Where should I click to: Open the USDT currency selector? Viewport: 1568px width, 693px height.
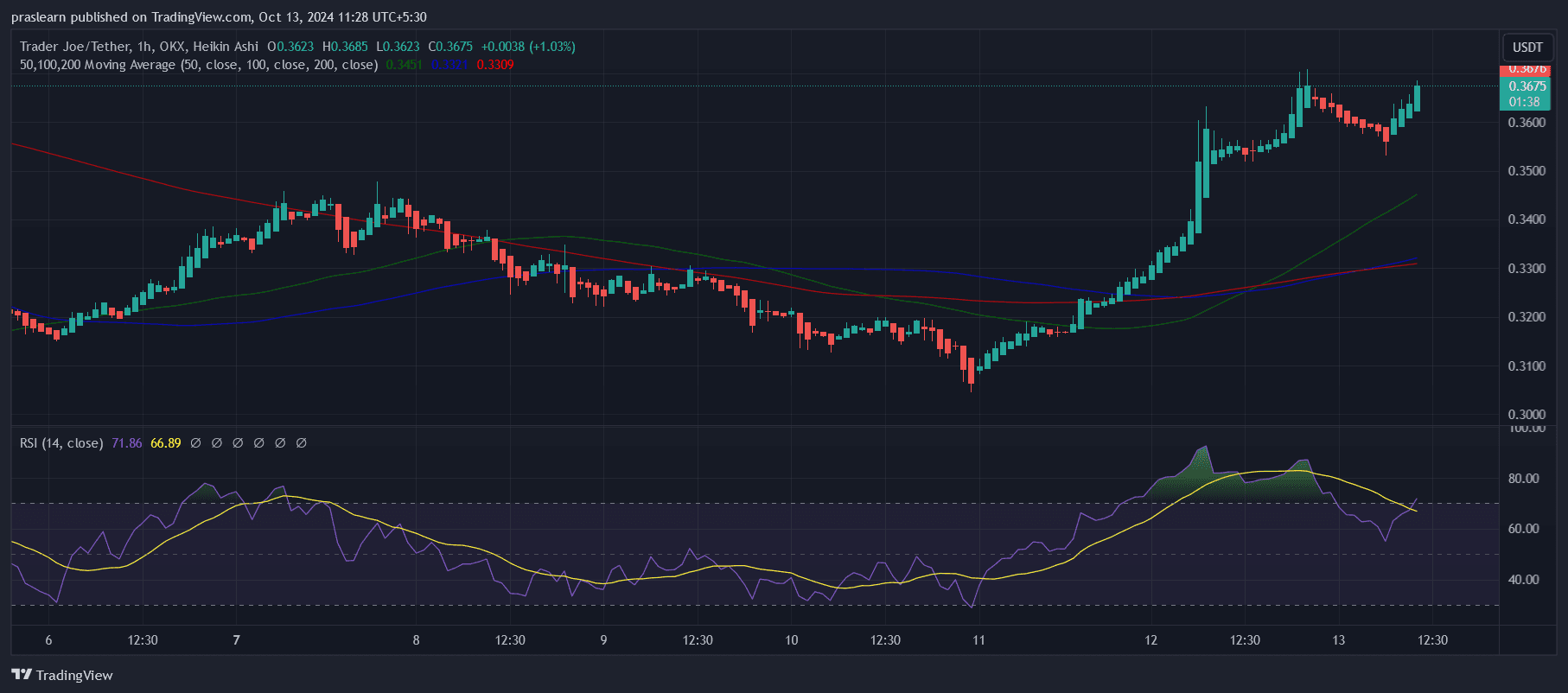1527,48
